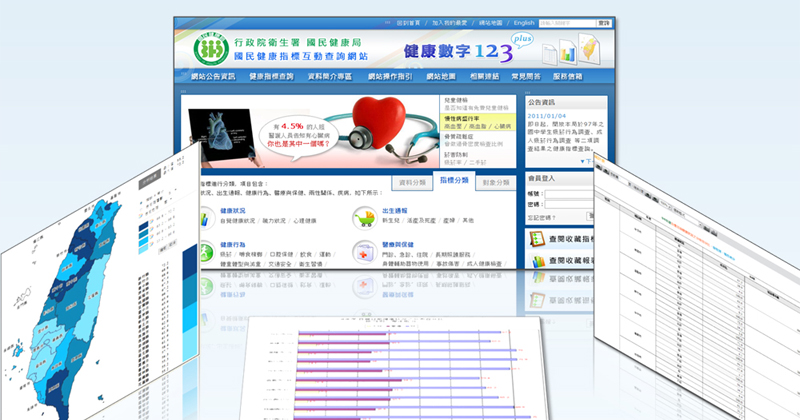
Task: Focus the 密碼 password input field
Action: point(569,205)
